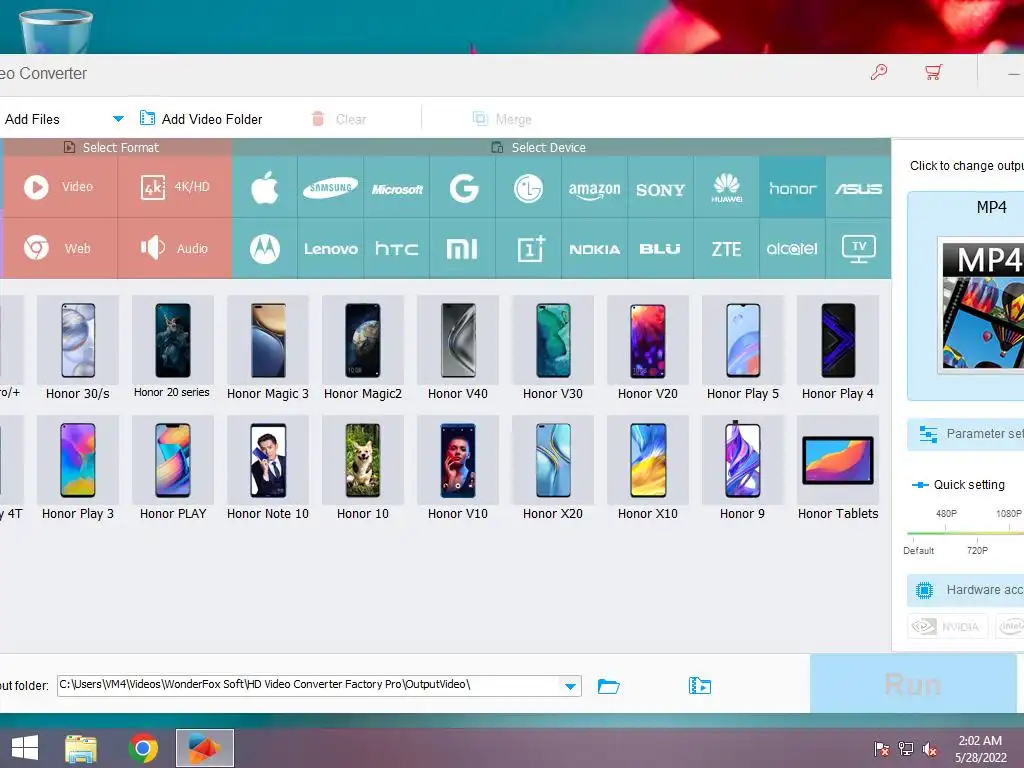Screen dimensions: 1024x768
Task: Choose the Honor 30/s device profile
Action: (x=78, y=347)
